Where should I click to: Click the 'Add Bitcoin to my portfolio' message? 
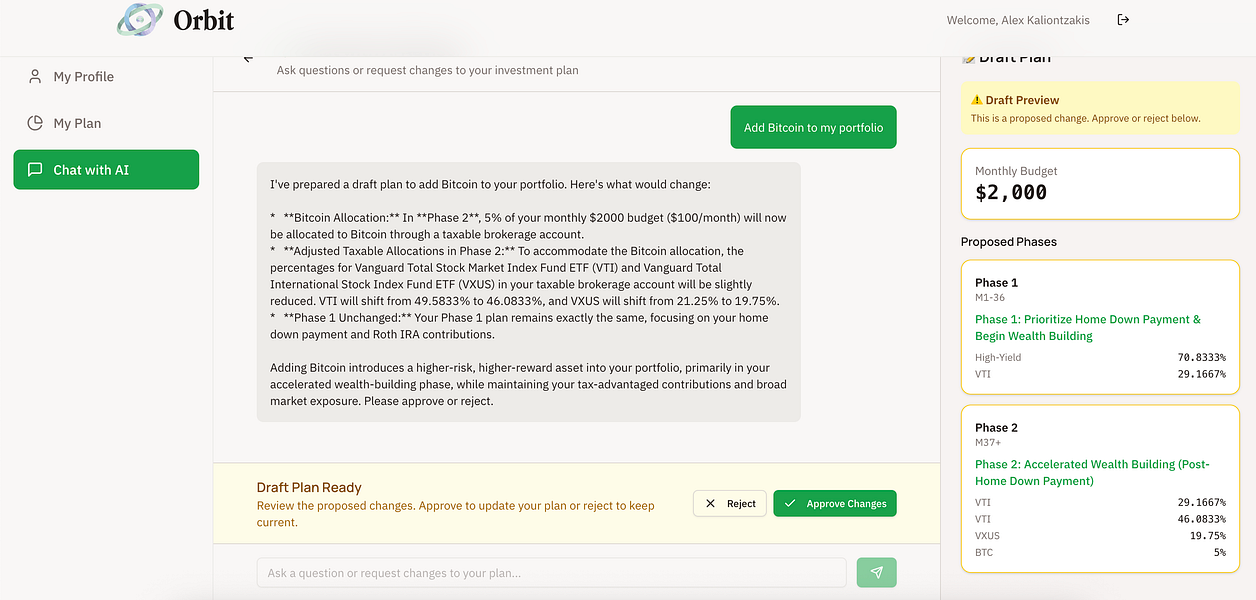click(813, 128)
